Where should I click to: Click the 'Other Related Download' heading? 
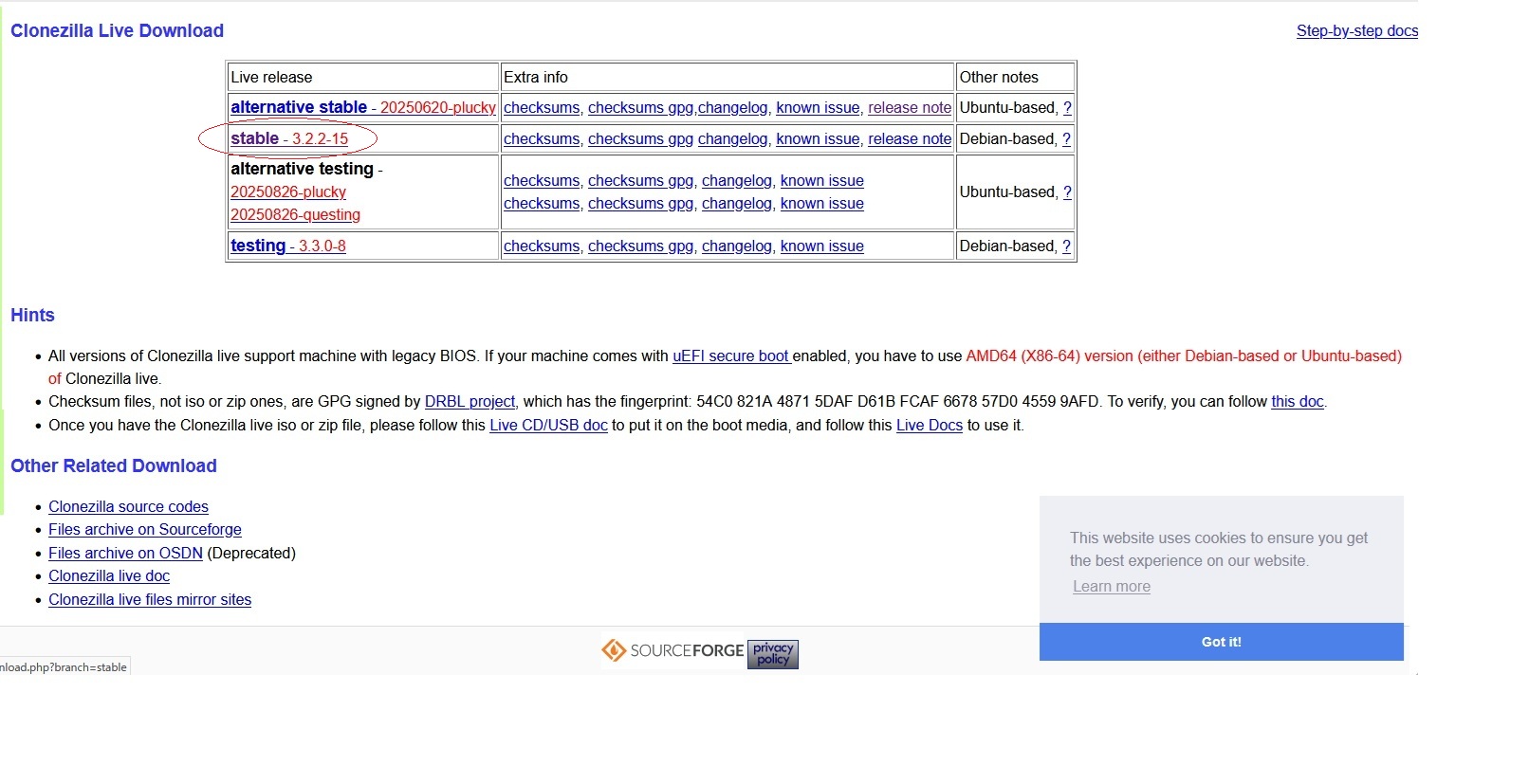coord(114,466)
